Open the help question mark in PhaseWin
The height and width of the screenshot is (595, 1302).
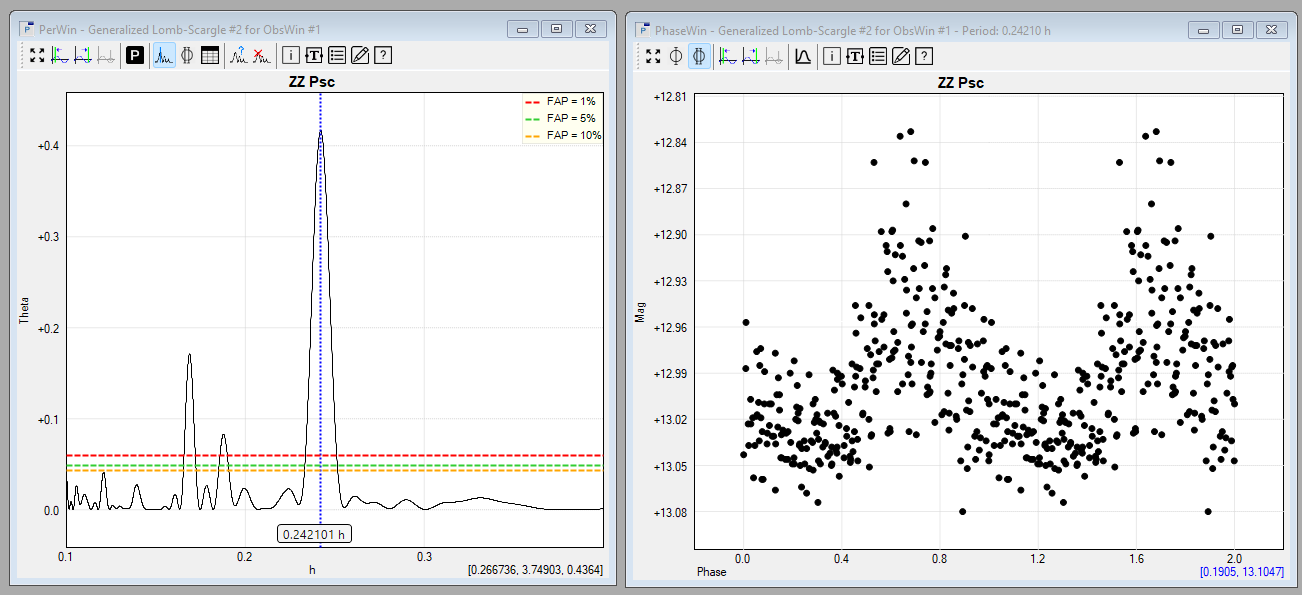click(924, 56)
